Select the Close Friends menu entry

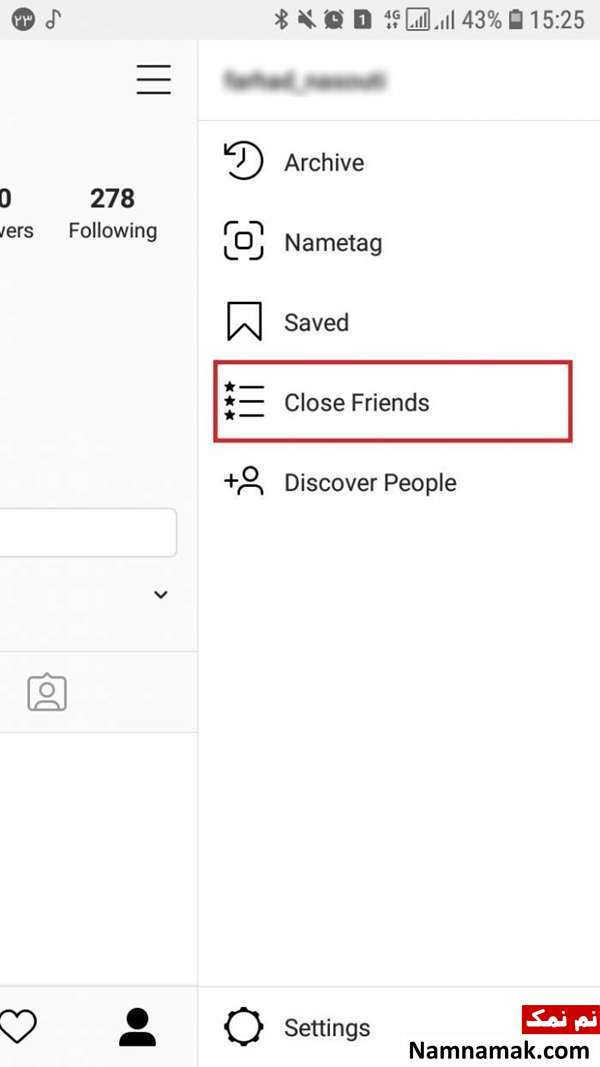point(393,401)
